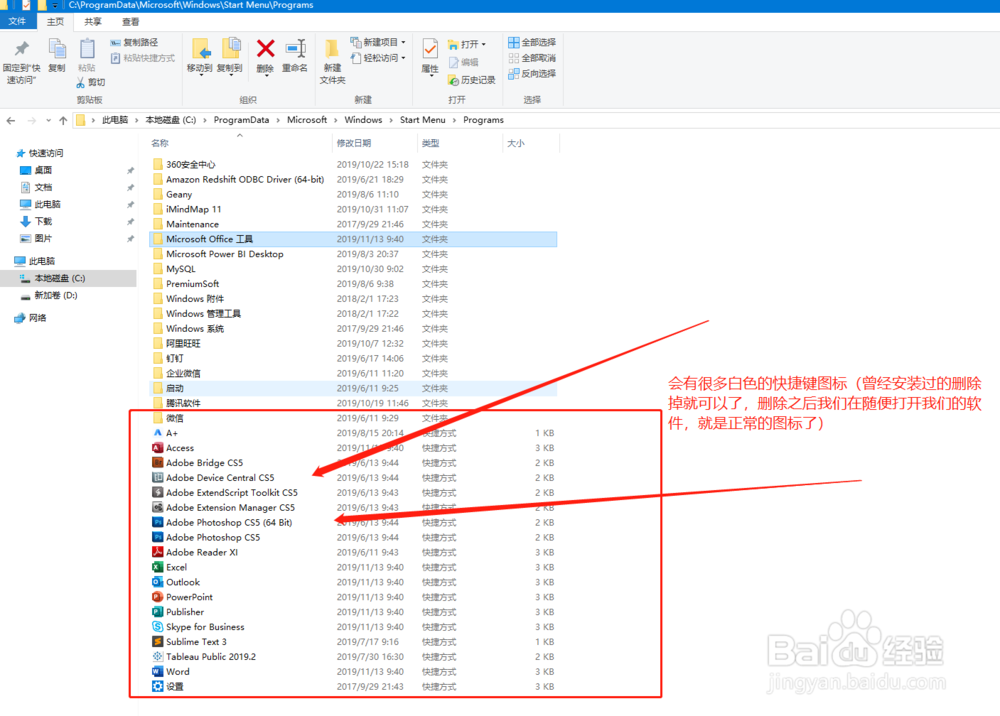
Task: Click the Pin to Quick access ribbon icon
Action: [22, 48]
